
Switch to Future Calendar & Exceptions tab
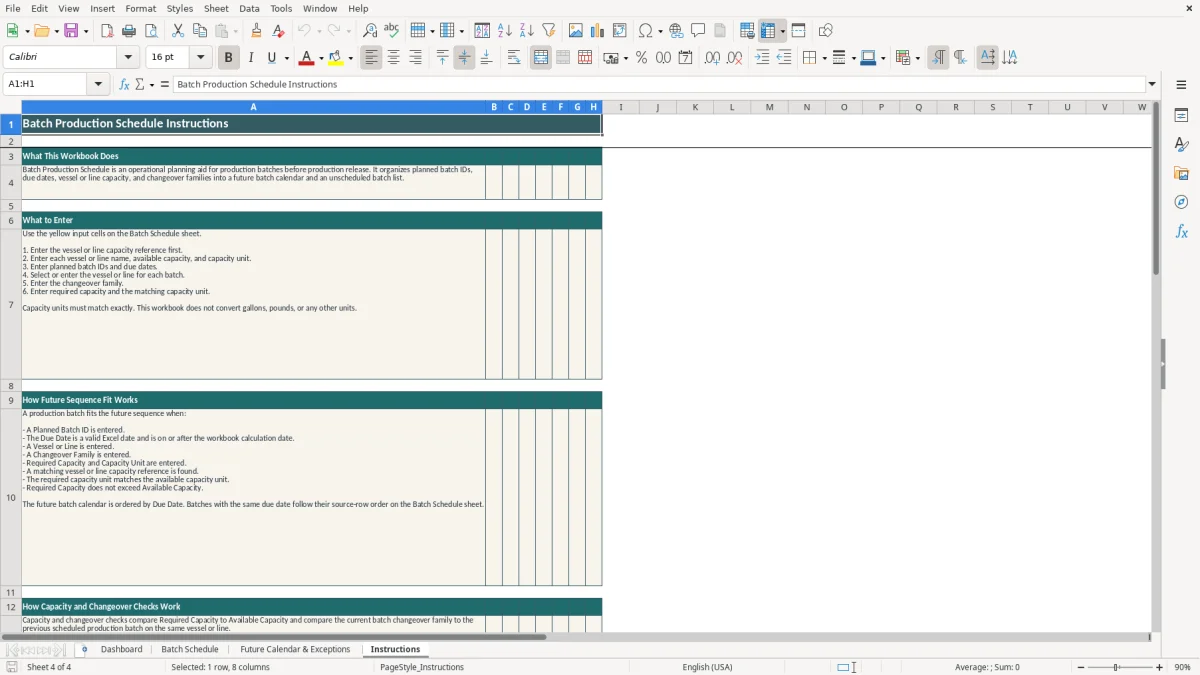(295, 649)
